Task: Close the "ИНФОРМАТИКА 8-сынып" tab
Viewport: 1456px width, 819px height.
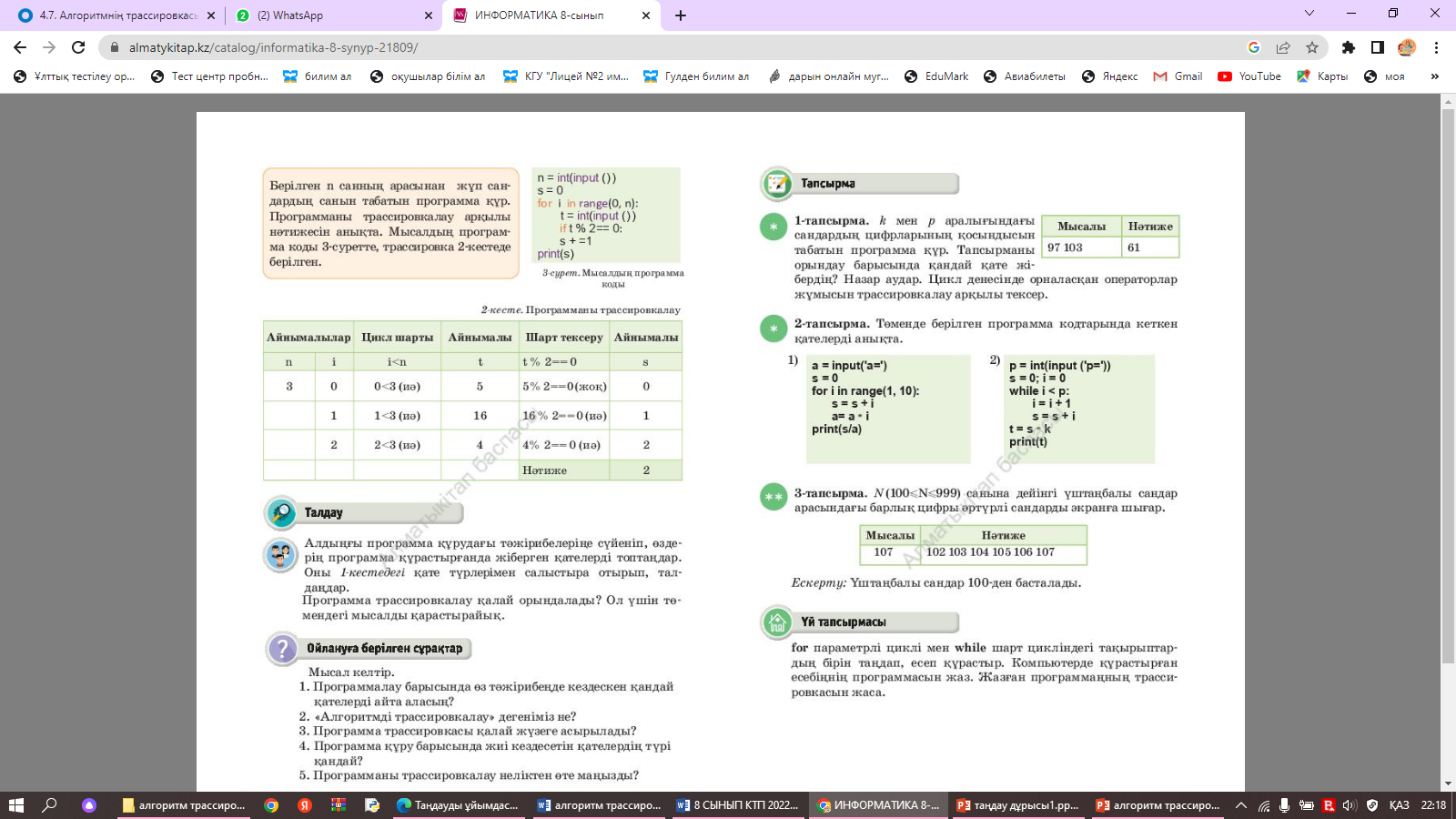Action: 646,15
